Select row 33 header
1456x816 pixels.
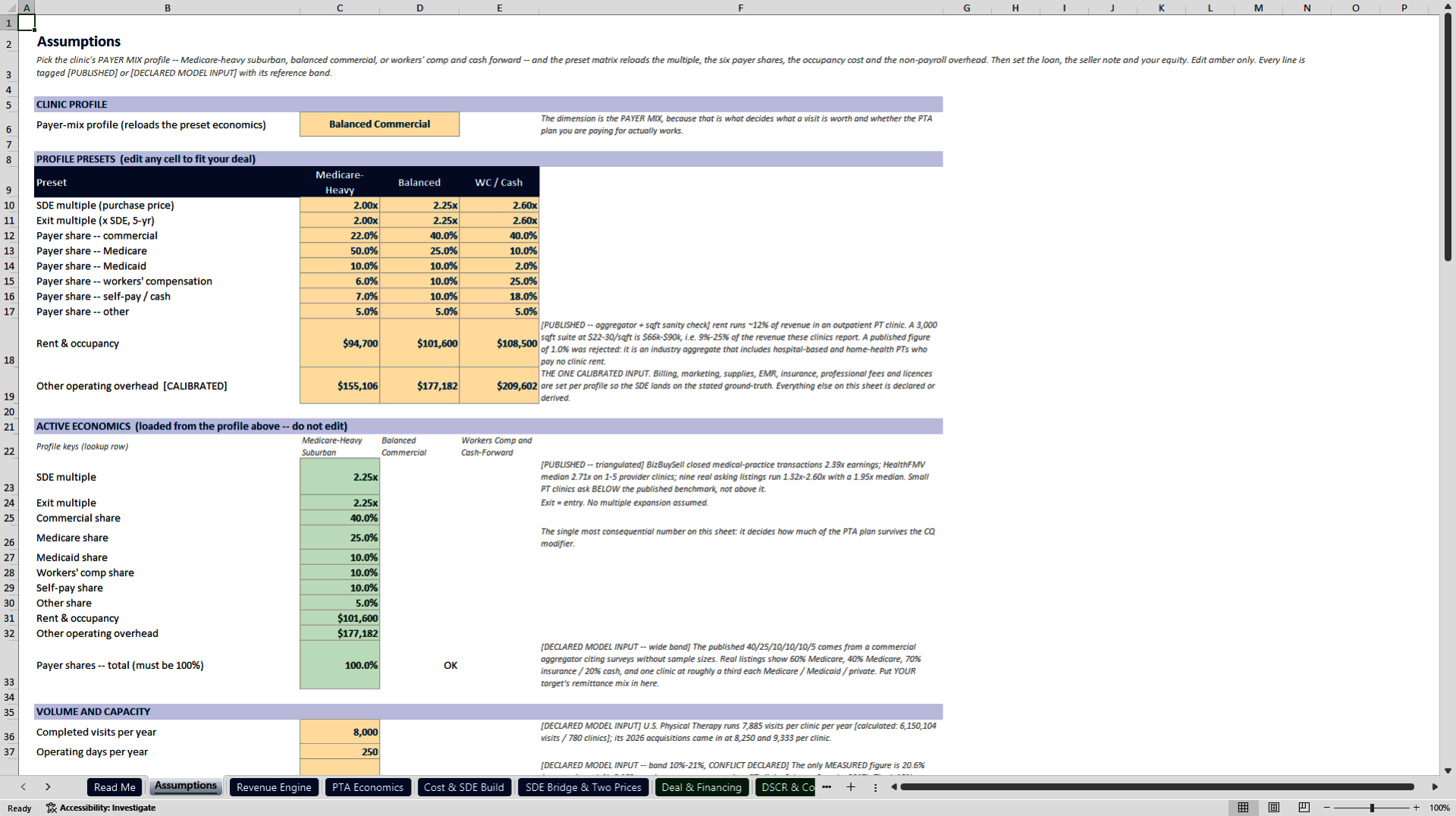click(9, 665)
